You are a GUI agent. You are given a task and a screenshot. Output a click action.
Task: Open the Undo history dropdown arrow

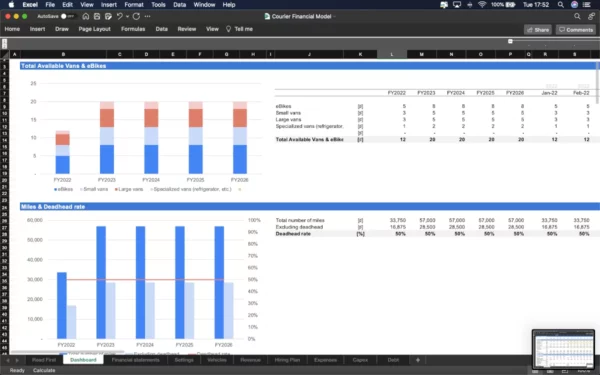point(127,16)
